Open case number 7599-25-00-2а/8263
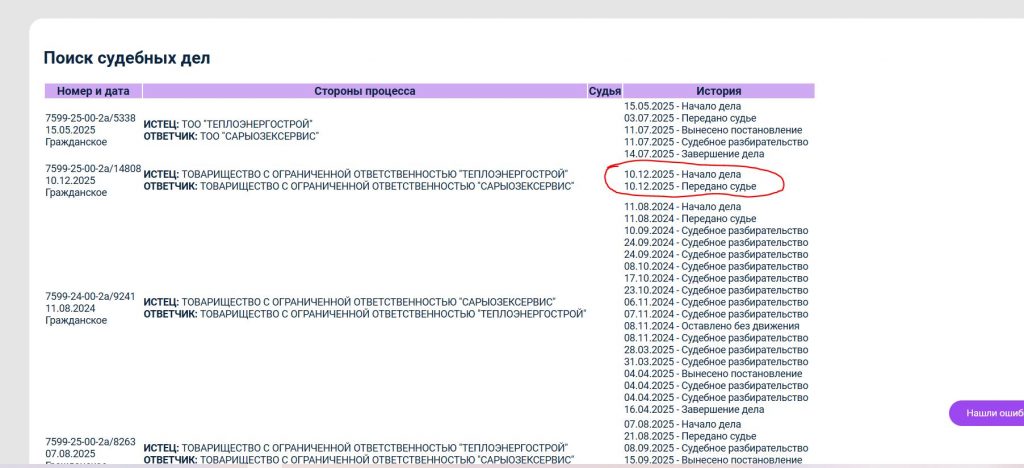This screenshot has height=468, width=1024. (x=91, y=441)
